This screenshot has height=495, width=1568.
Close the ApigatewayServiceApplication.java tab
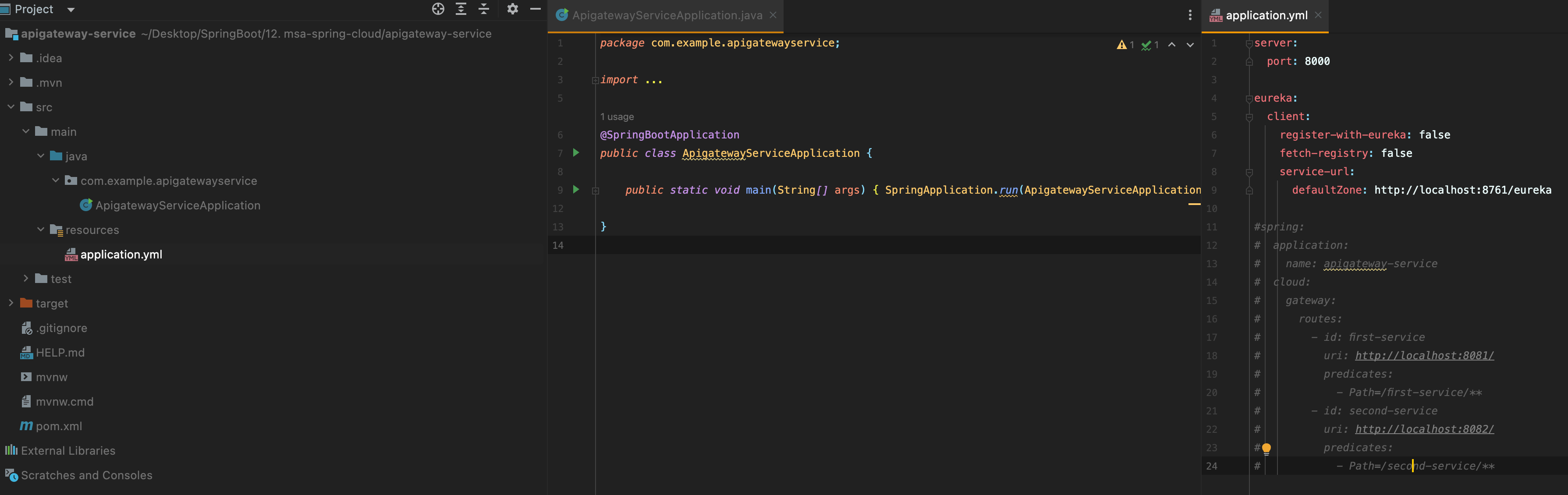[x=773, y=15]
